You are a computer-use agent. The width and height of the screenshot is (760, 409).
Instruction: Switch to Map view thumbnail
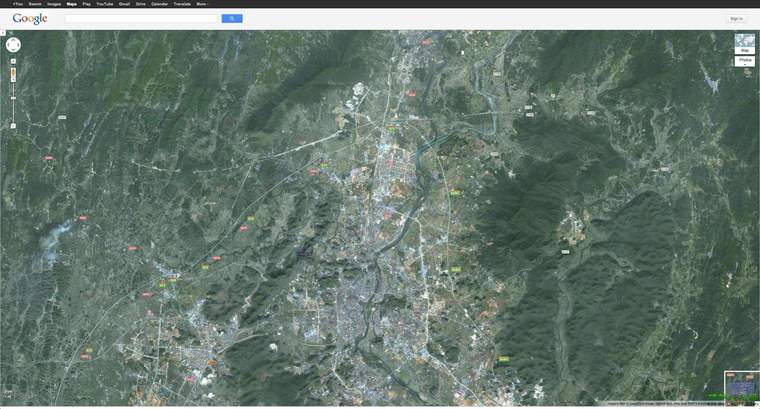coord(745,43)
